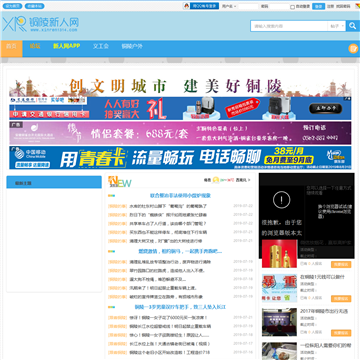Open activity title 在铜陵1元钱可以做什
Image resolution: width=360 pixels, height=360 pixels.
(x=322, y=277)
